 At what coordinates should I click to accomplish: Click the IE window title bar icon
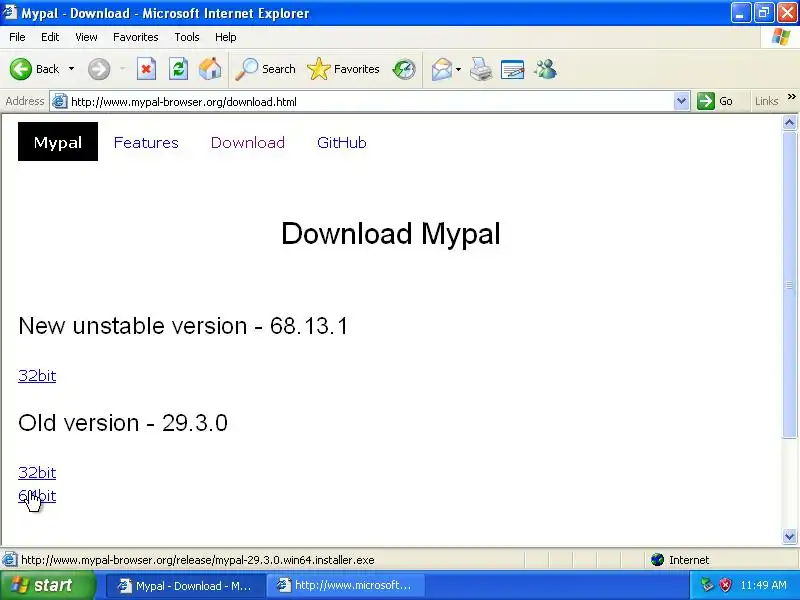click(x=10, y=12)
